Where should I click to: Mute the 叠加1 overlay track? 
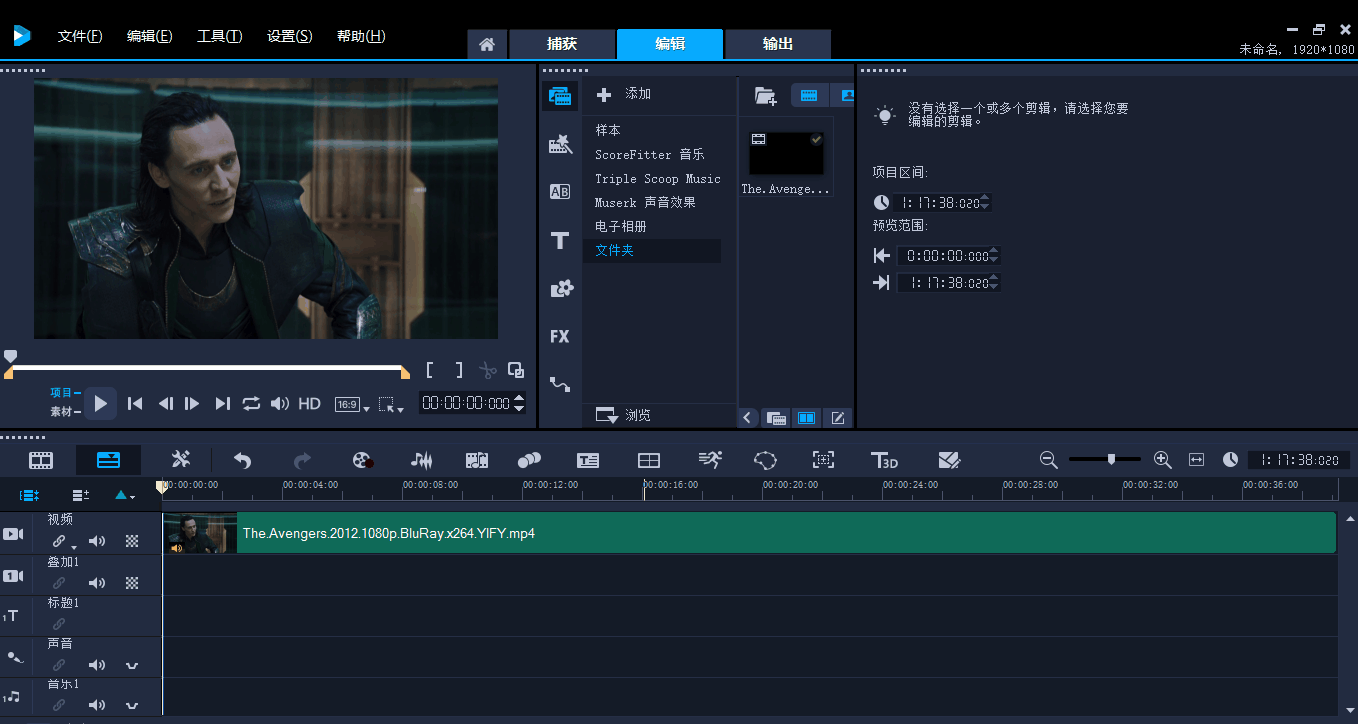point(97,583)
